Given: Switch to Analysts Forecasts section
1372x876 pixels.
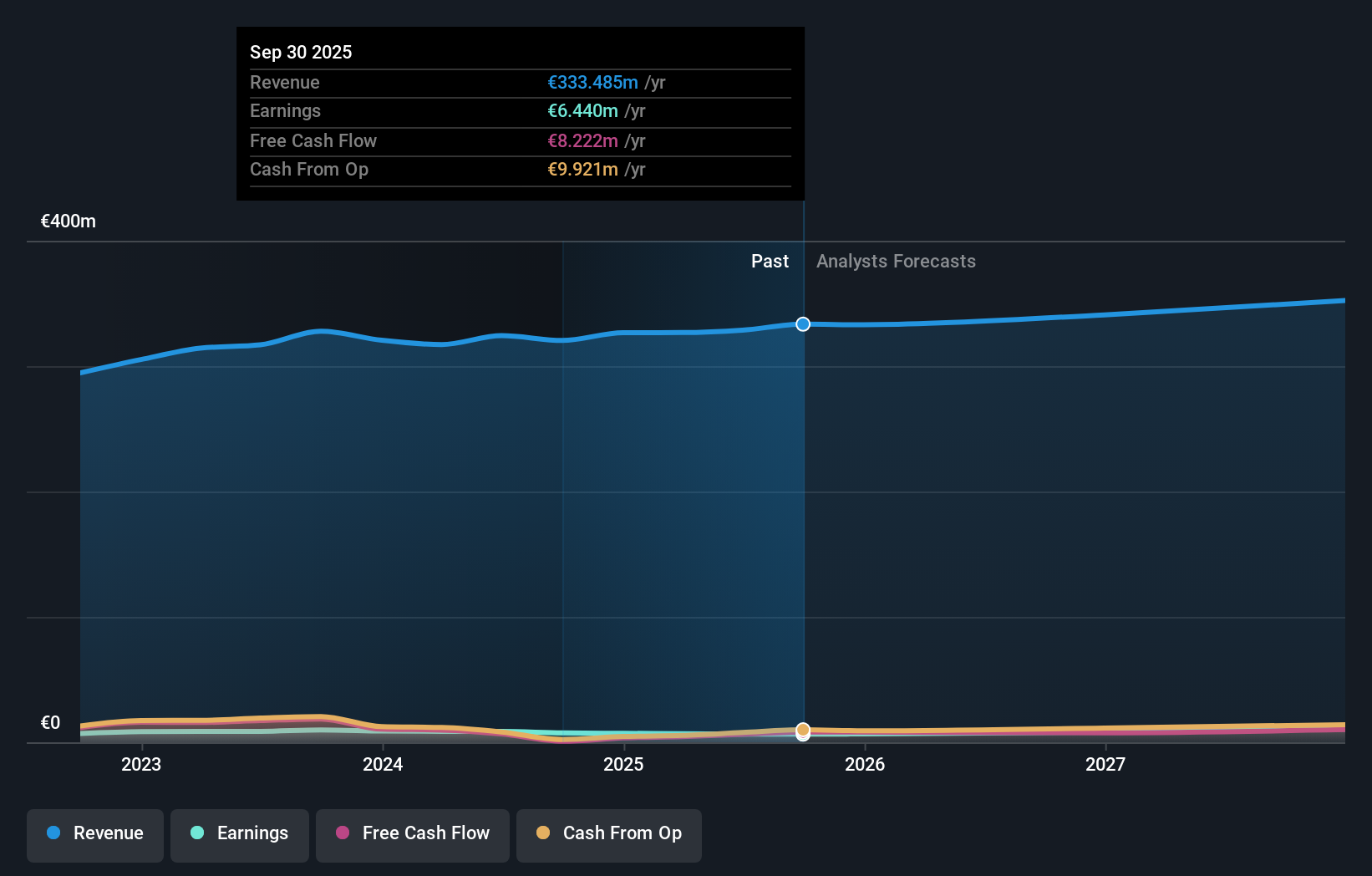Looking at the screenshot, I should pos(895,261).
